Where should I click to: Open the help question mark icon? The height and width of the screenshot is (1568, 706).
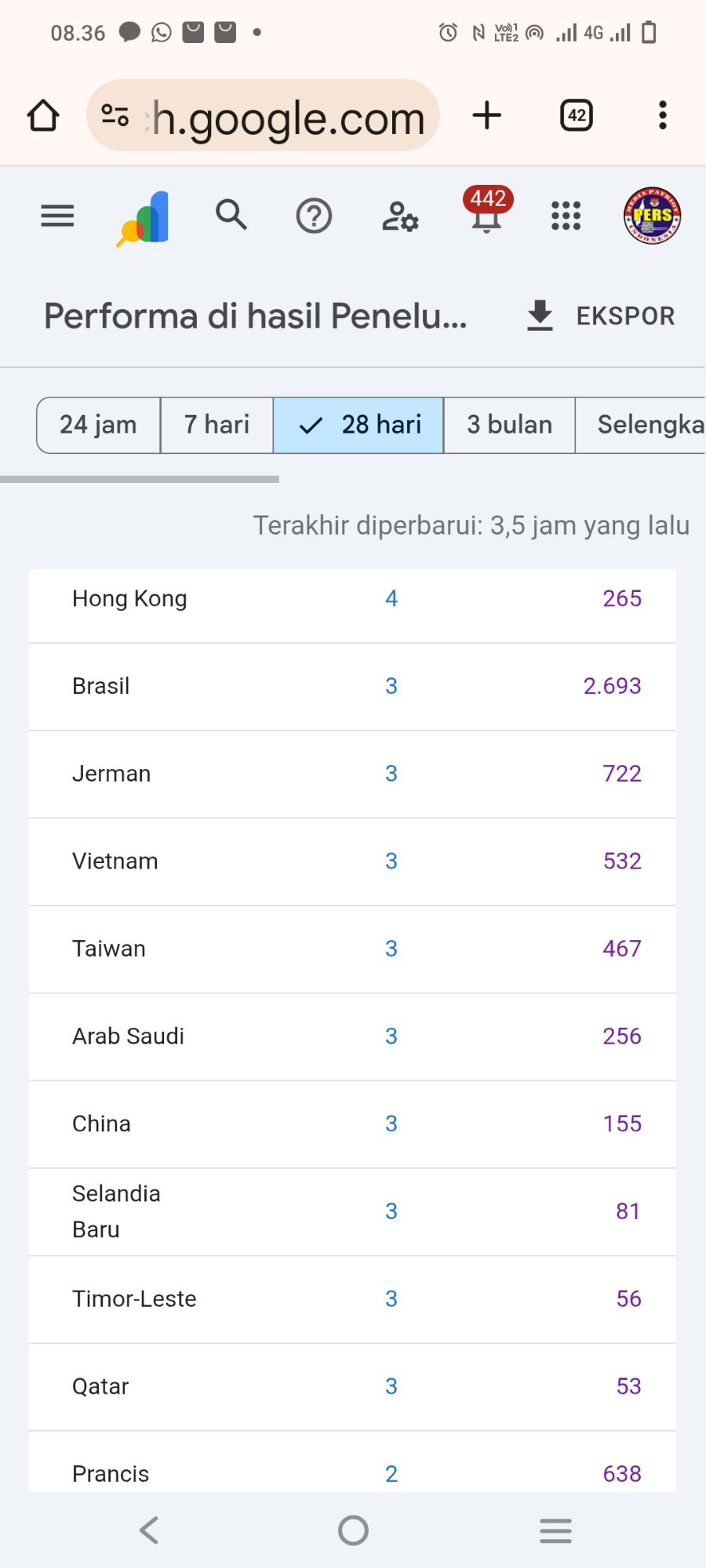pos(314,216)
